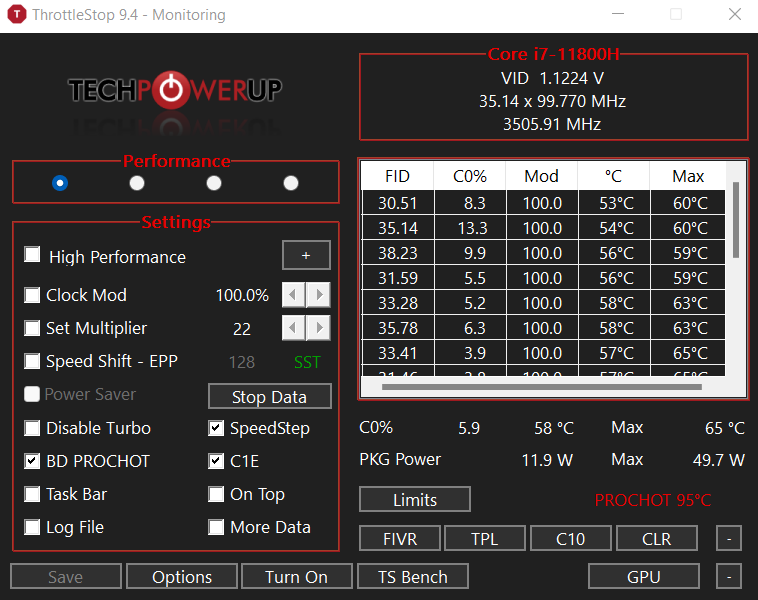Click the Max temperature cell 65°C in the table
758x600 pixels.
[x=688, y=353]
